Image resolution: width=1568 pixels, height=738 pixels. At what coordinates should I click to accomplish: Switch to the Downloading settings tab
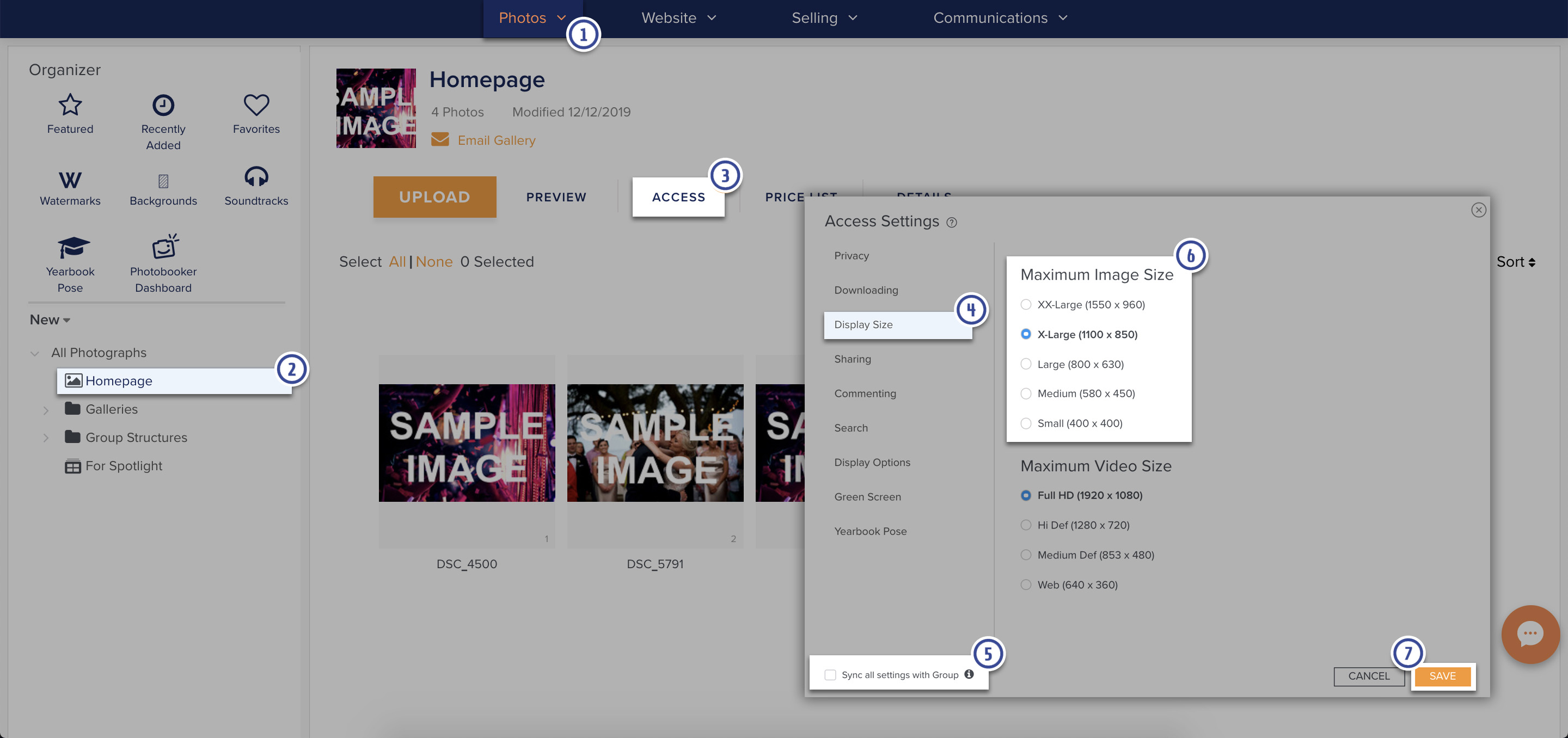(x=866, y=290)
